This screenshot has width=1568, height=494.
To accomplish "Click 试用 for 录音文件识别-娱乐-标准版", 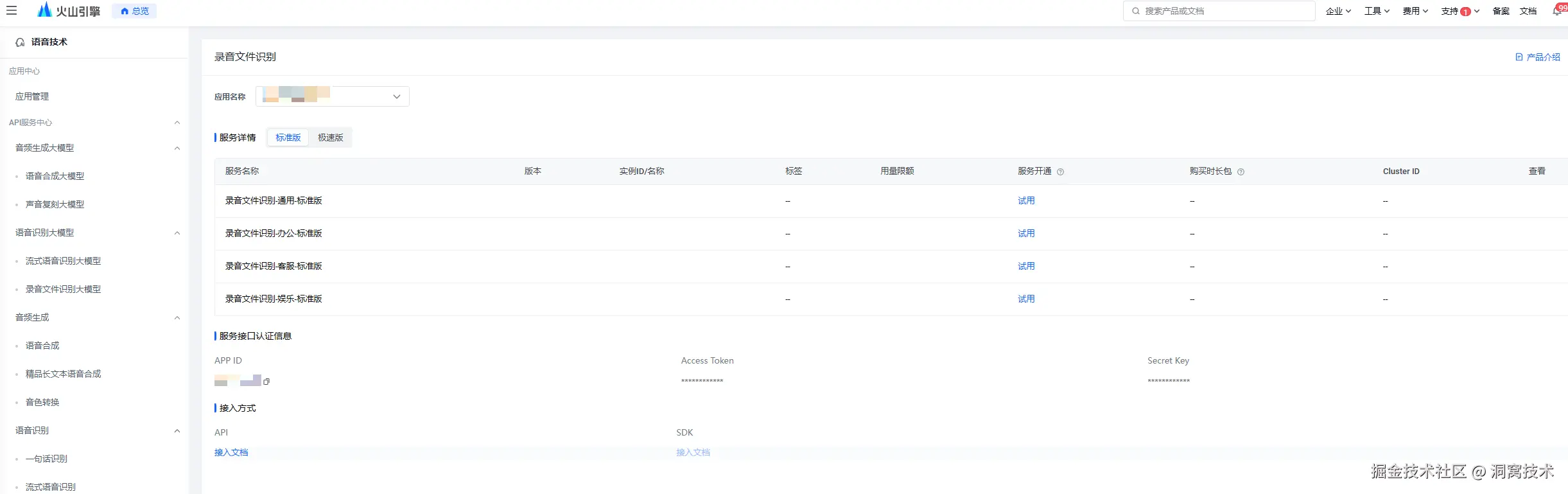I will [x=1026, y=299].
